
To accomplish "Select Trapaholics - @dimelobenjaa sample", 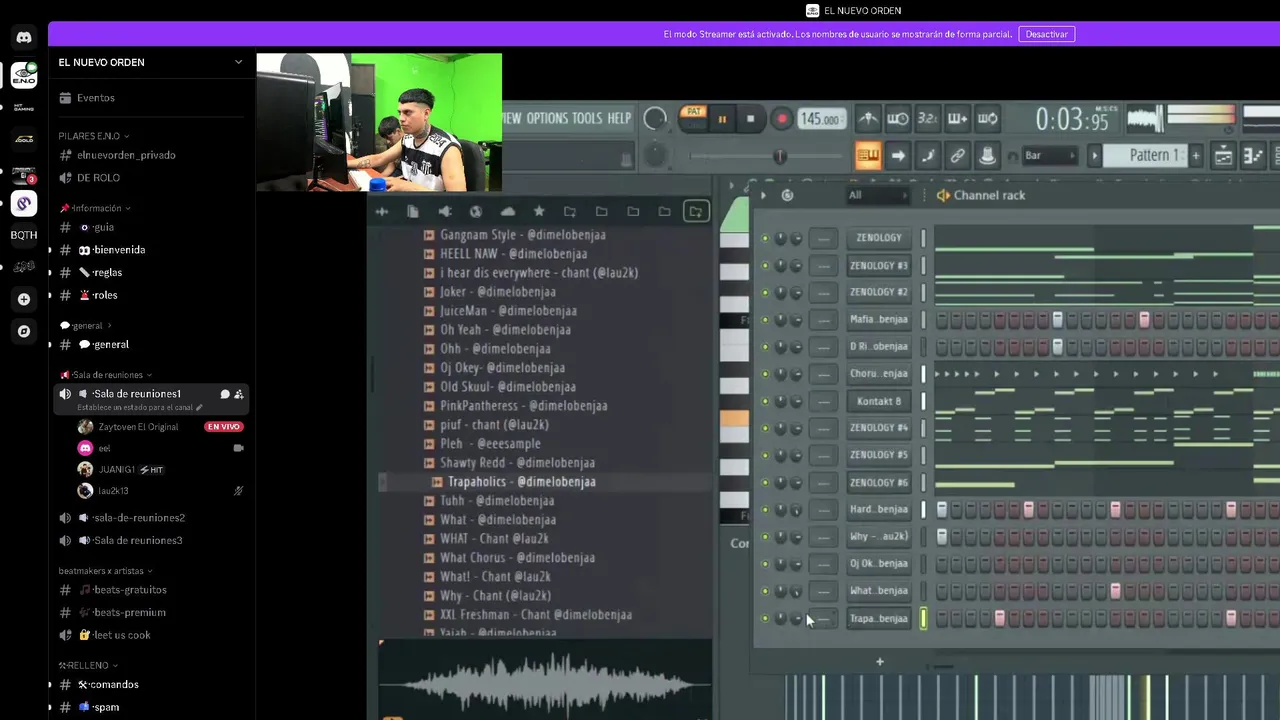I will (521, 482).
